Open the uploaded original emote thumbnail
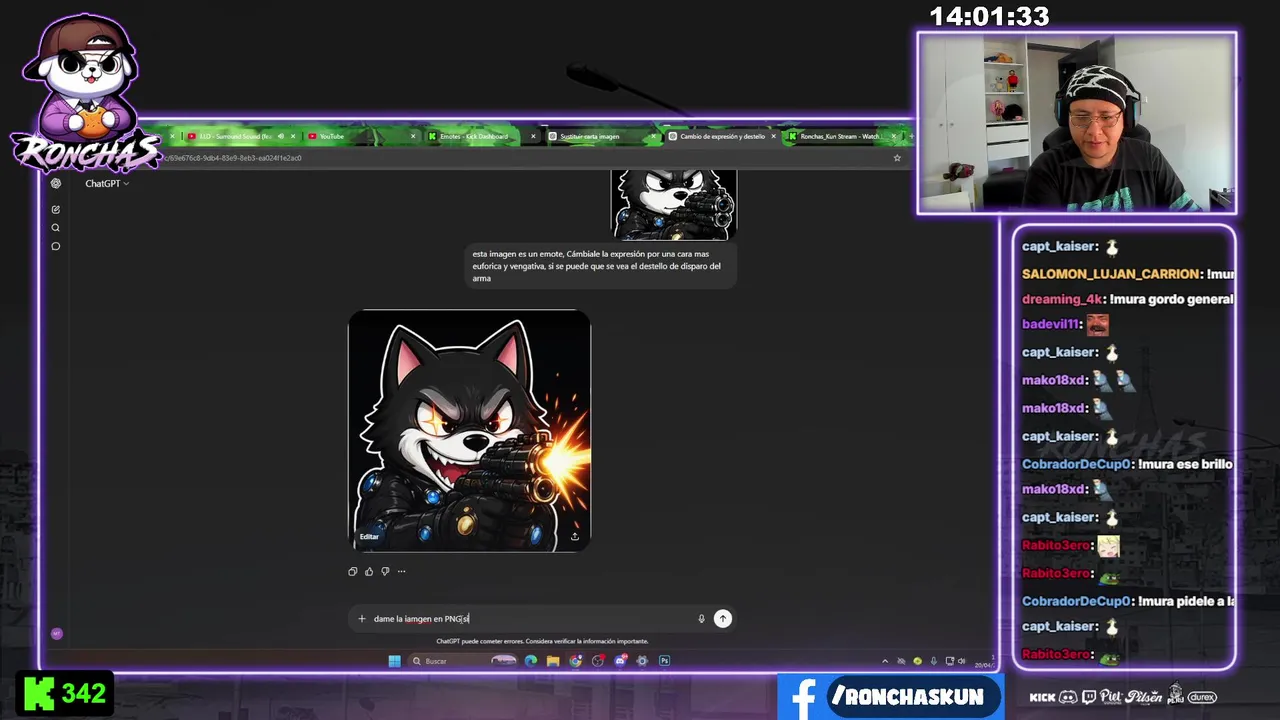Viewport: 1280px width, 720px height. coord(674,205)
